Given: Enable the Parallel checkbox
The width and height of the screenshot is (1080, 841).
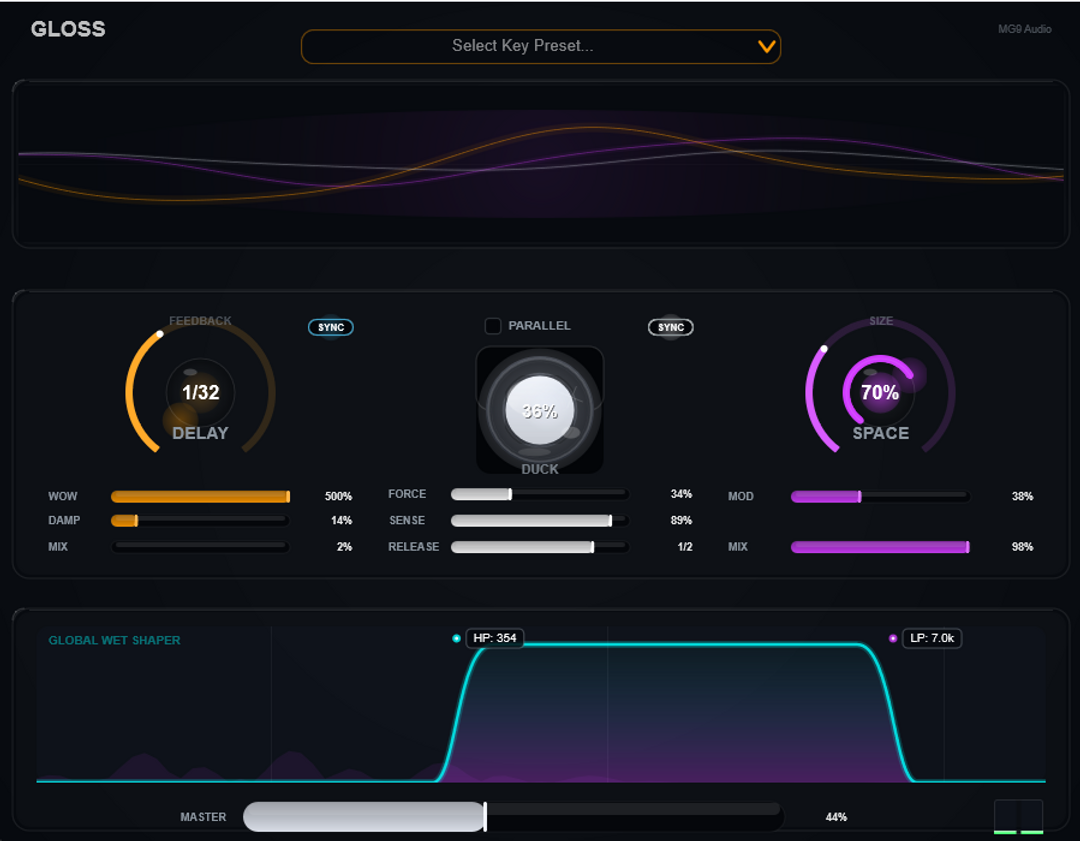Looking at the screenshot, I should [x=493, y=326].
